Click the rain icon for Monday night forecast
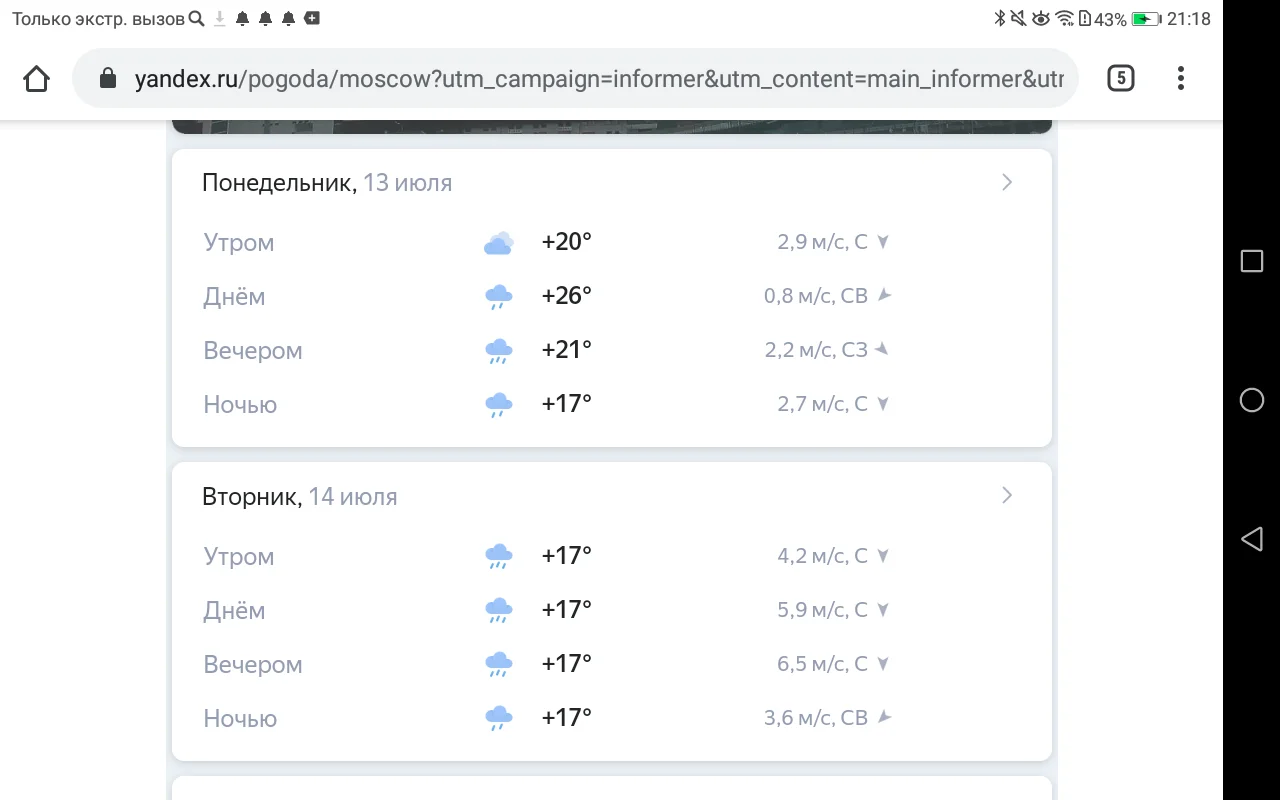This screenshot has height=800, width=1280. point(498,403)
